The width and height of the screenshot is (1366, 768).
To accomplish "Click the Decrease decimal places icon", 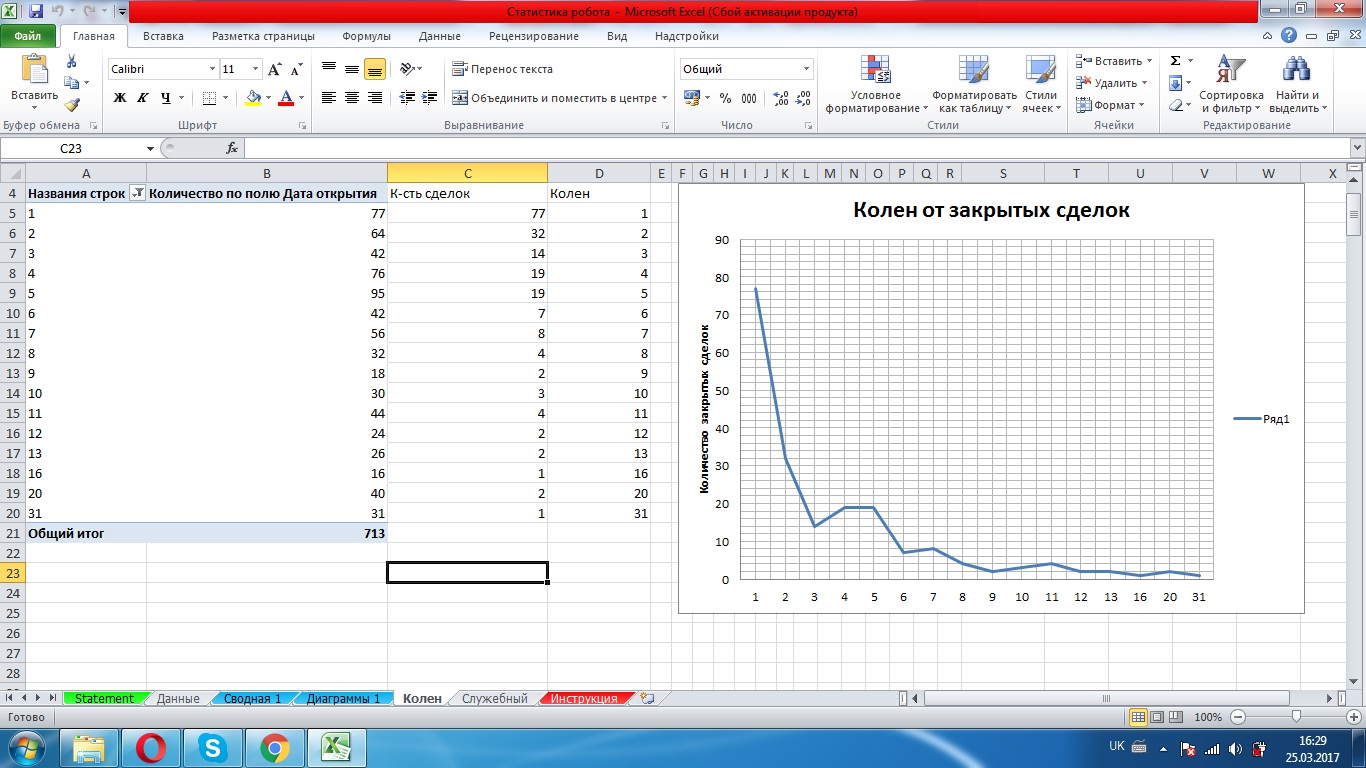I will tap(803, 98).
